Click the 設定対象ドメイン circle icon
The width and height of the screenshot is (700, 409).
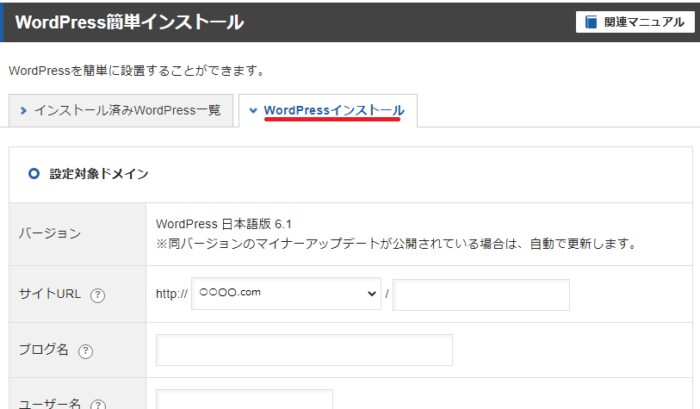tap(34, 173)
